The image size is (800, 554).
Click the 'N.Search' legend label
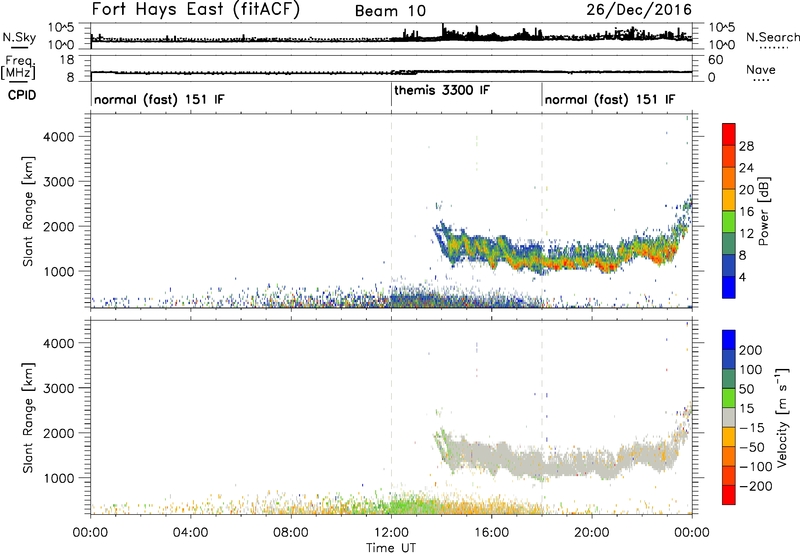tap(772, 37)
